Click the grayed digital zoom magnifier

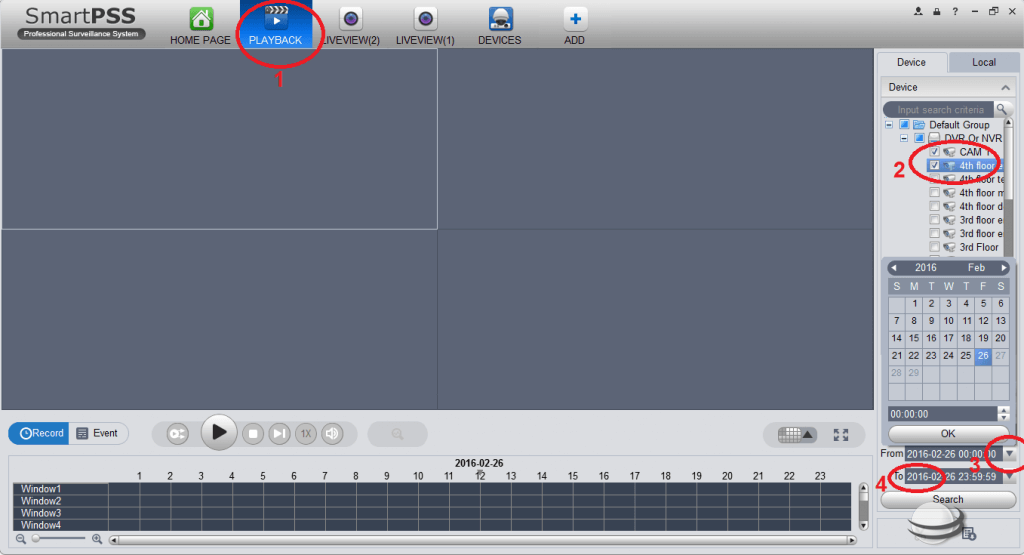click(397, 434)
